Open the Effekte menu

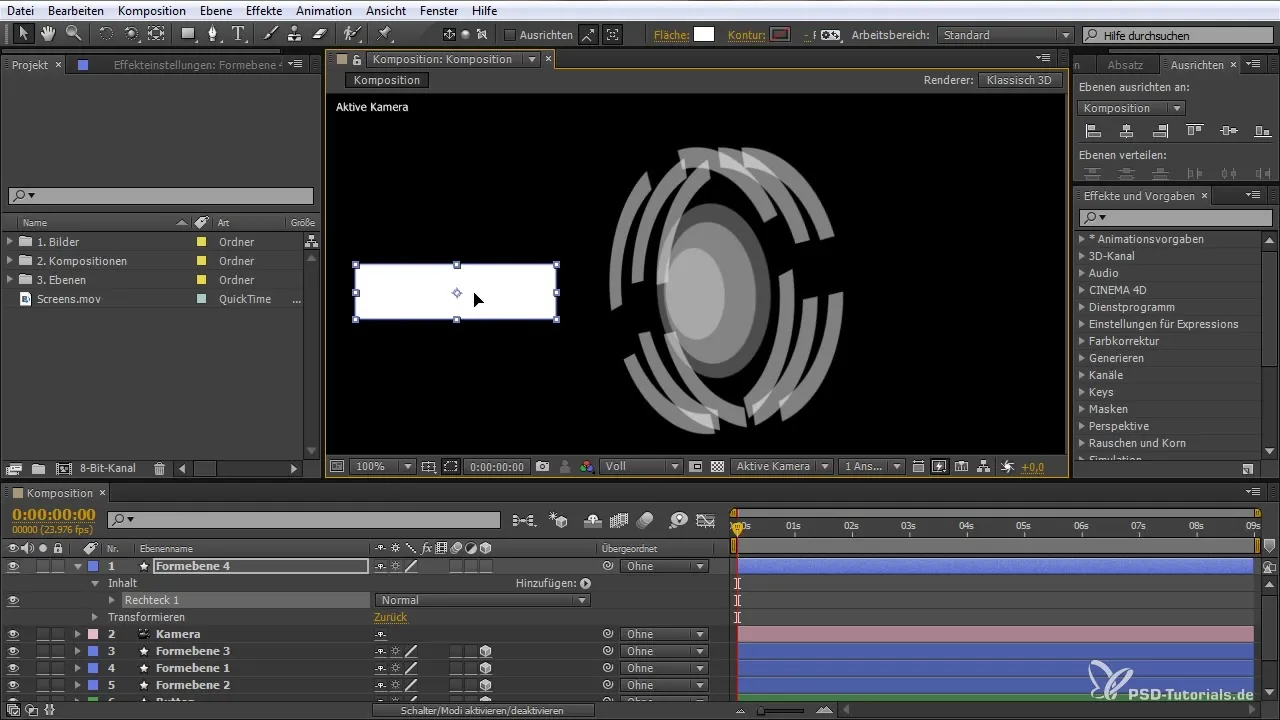pyautogui.click(x=265, y=10)
